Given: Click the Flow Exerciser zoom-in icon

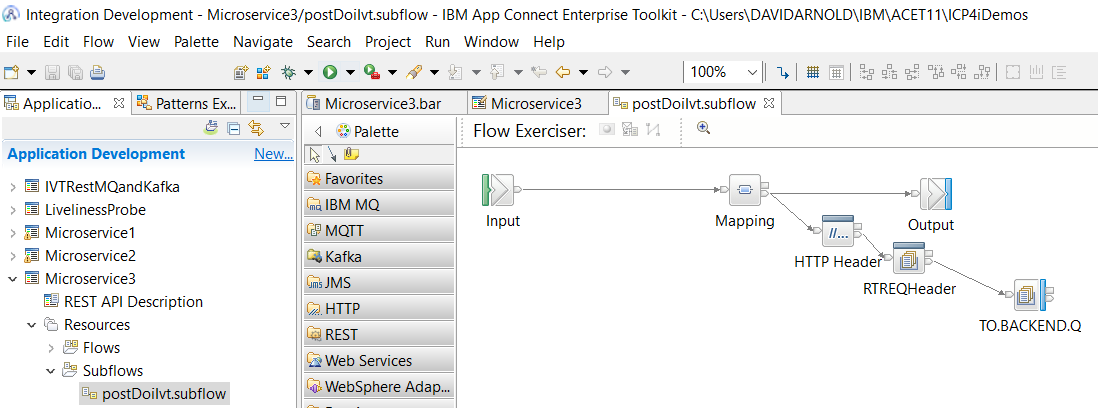Looking at the screenshot, I should (x=704, y=127).
